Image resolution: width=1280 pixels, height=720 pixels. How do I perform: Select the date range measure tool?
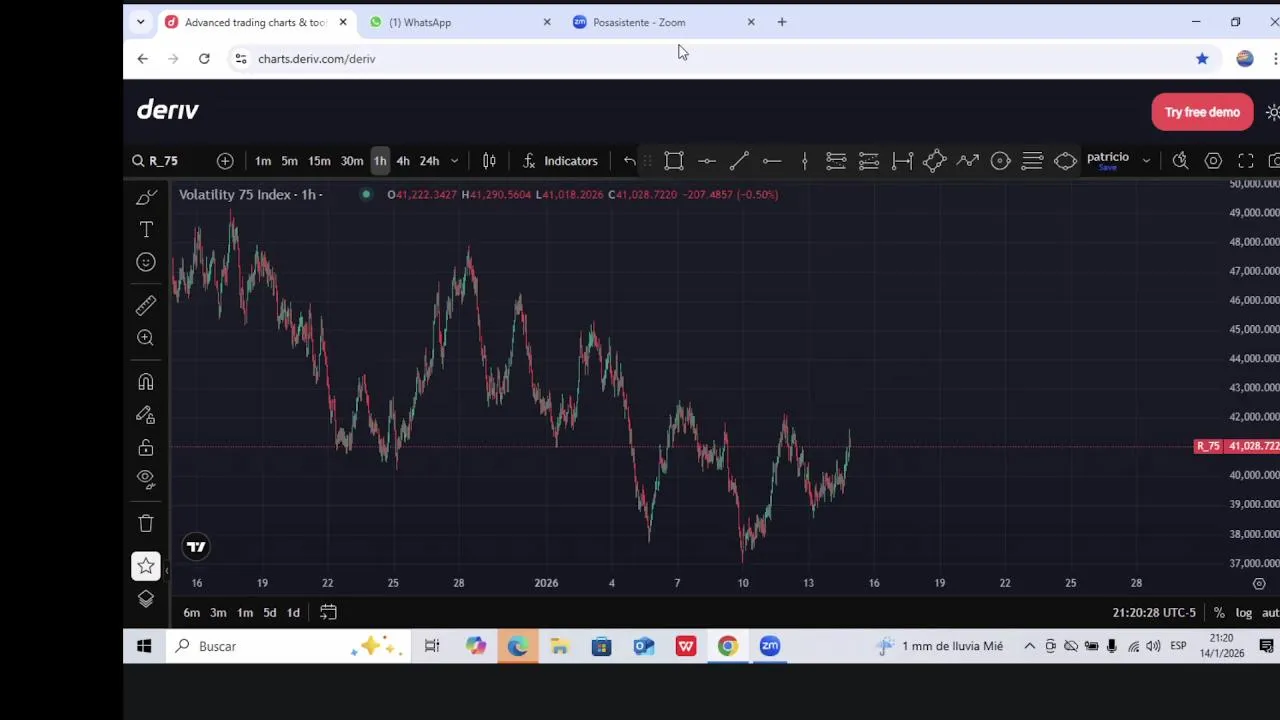902,161
